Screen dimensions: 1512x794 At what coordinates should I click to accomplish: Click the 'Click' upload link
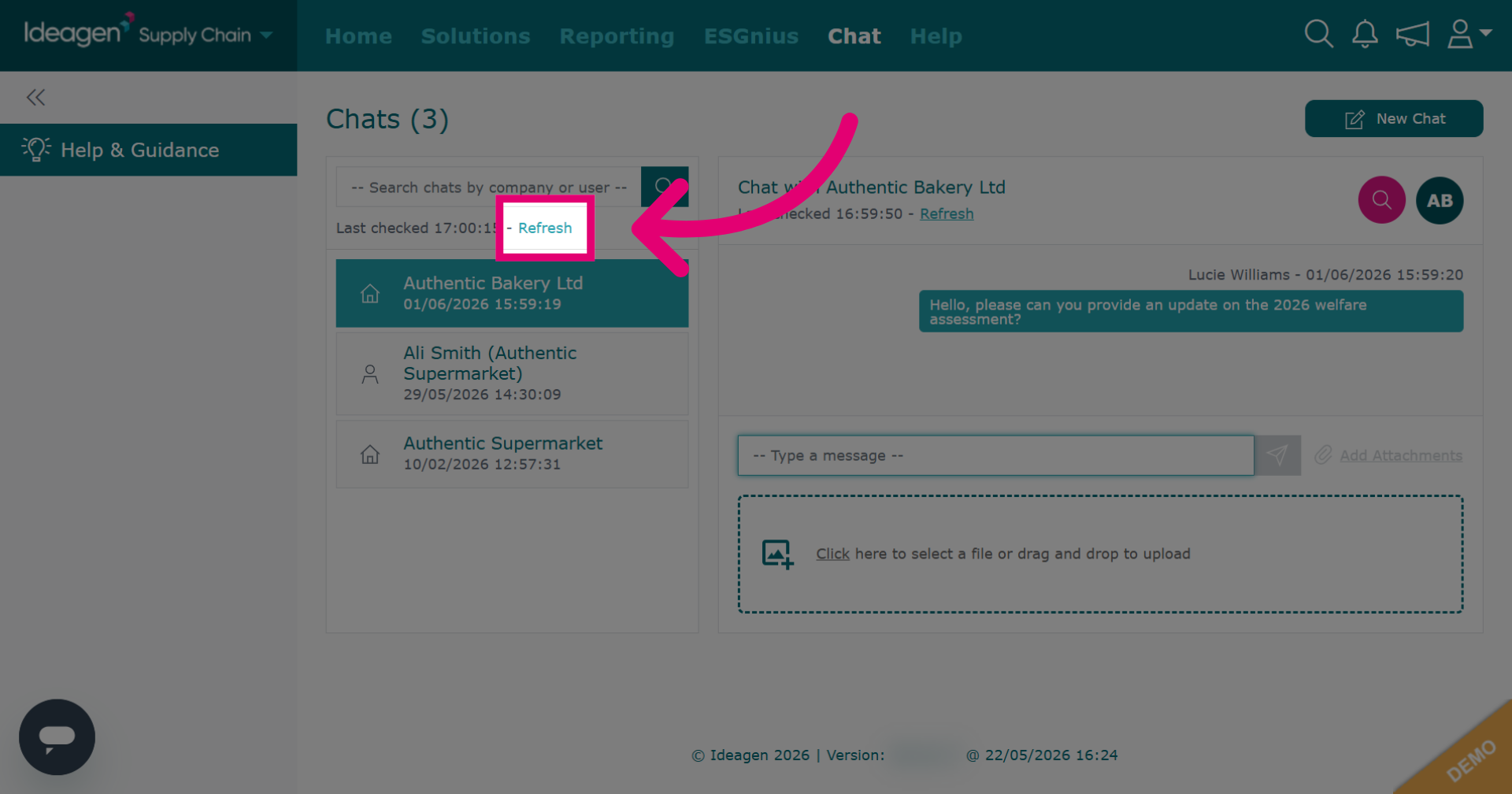832,554
